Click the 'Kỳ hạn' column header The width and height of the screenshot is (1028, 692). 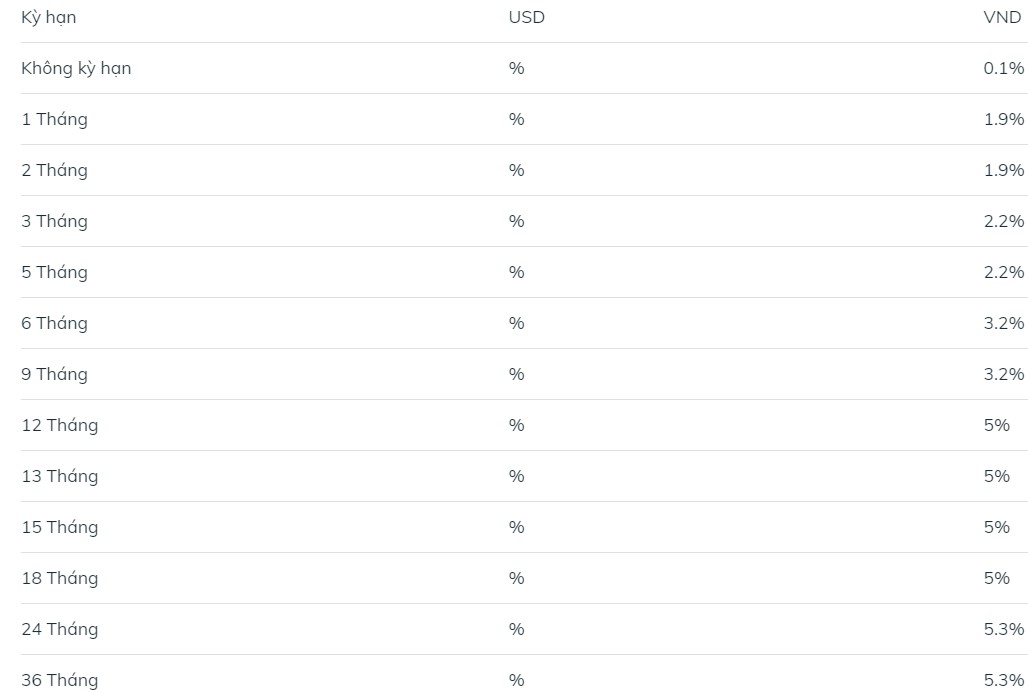coord(48,18)
